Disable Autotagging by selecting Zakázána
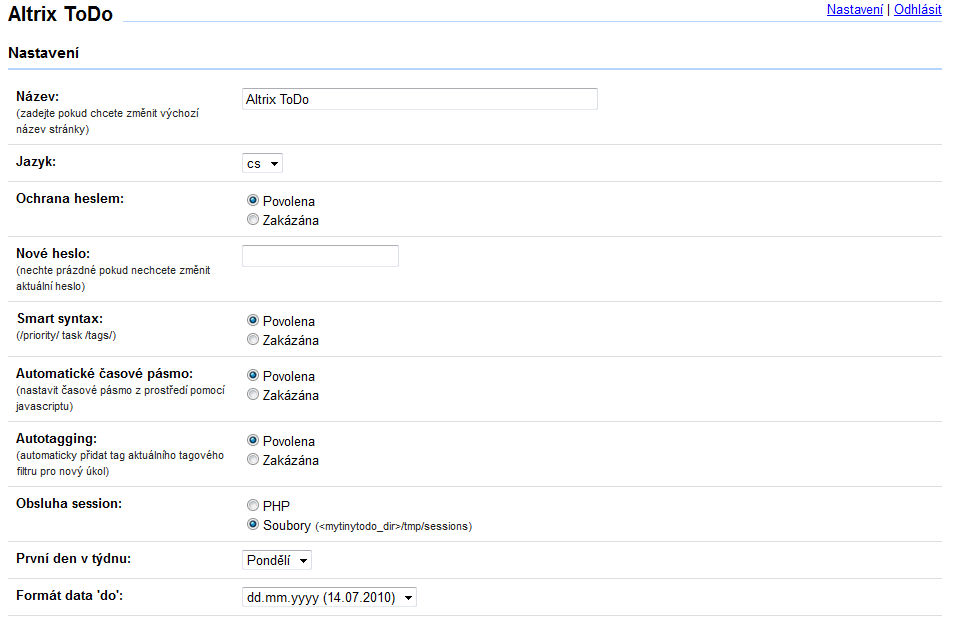 (253, 460)
